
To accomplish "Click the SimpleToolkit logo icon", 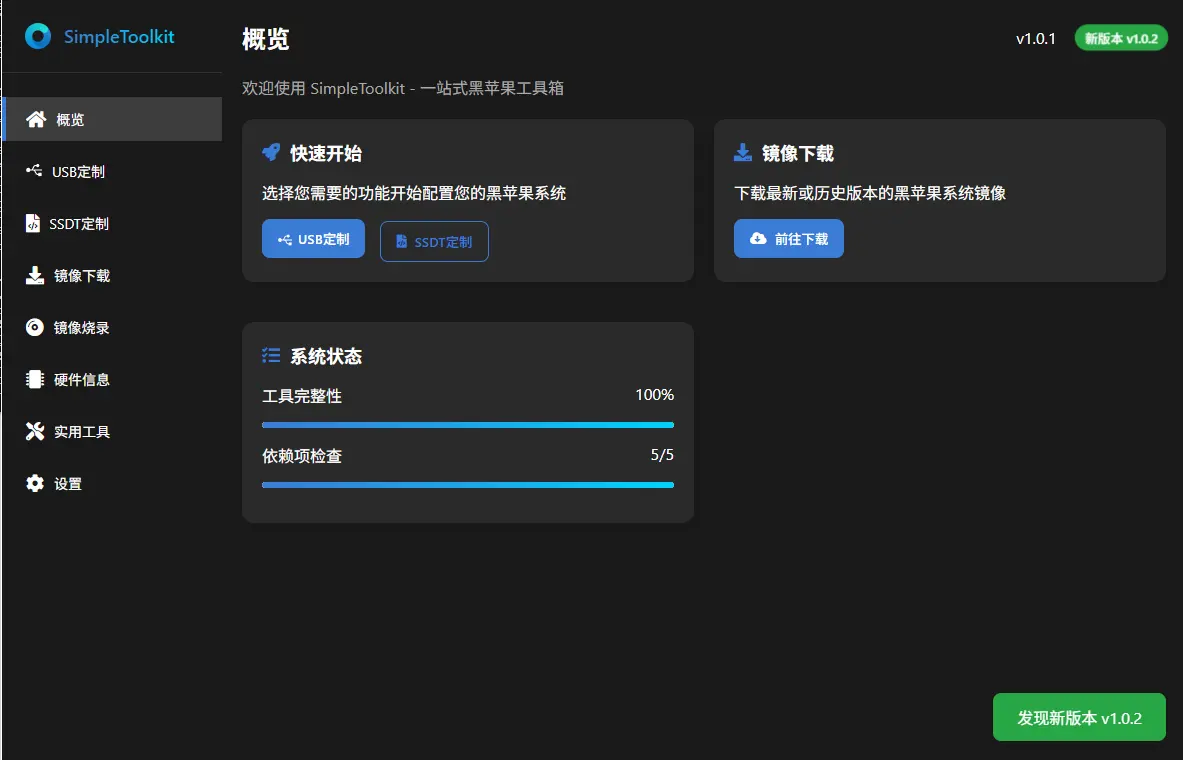I will [38, 36].
